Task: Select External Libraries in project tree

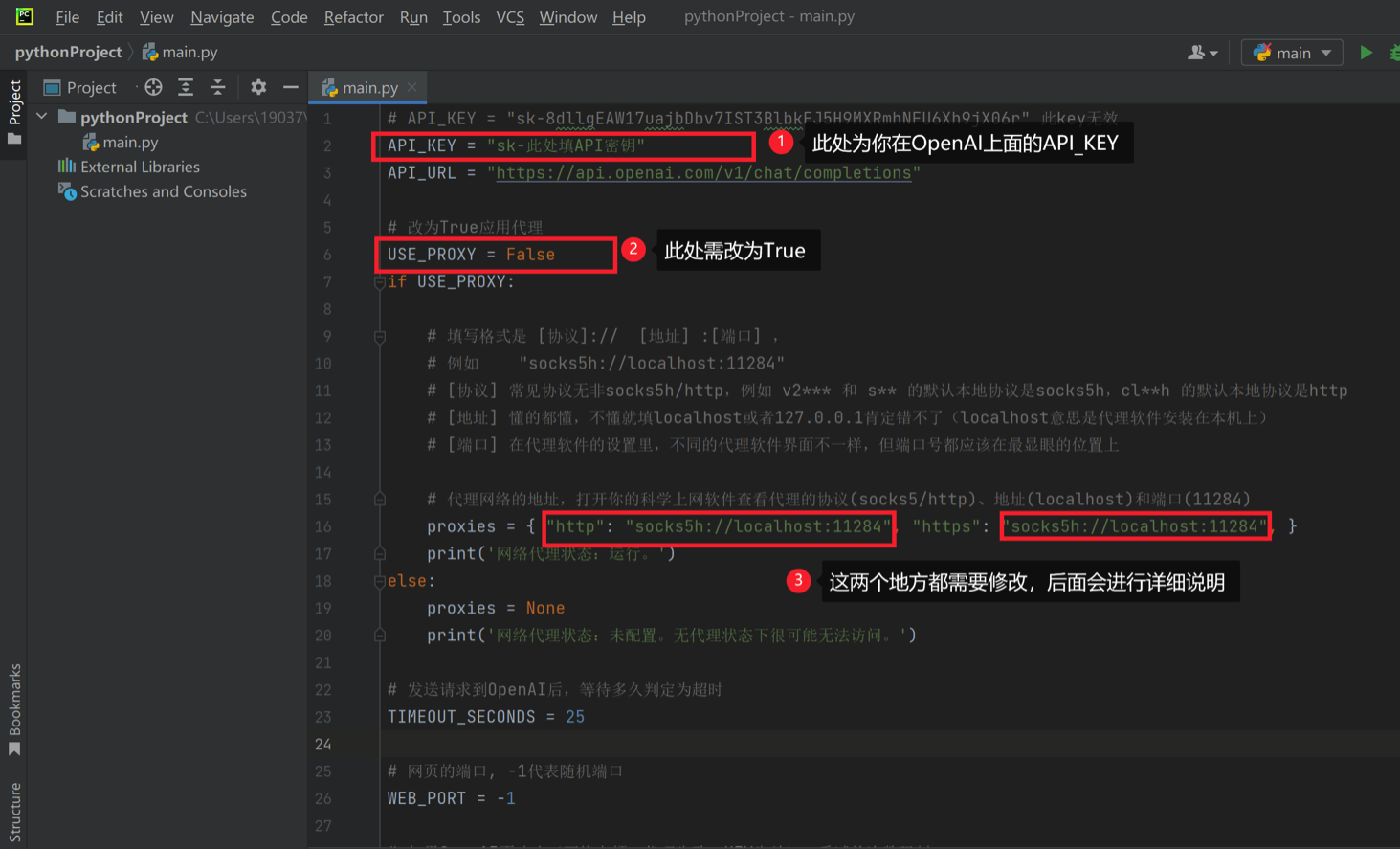Action: (140, 167)
